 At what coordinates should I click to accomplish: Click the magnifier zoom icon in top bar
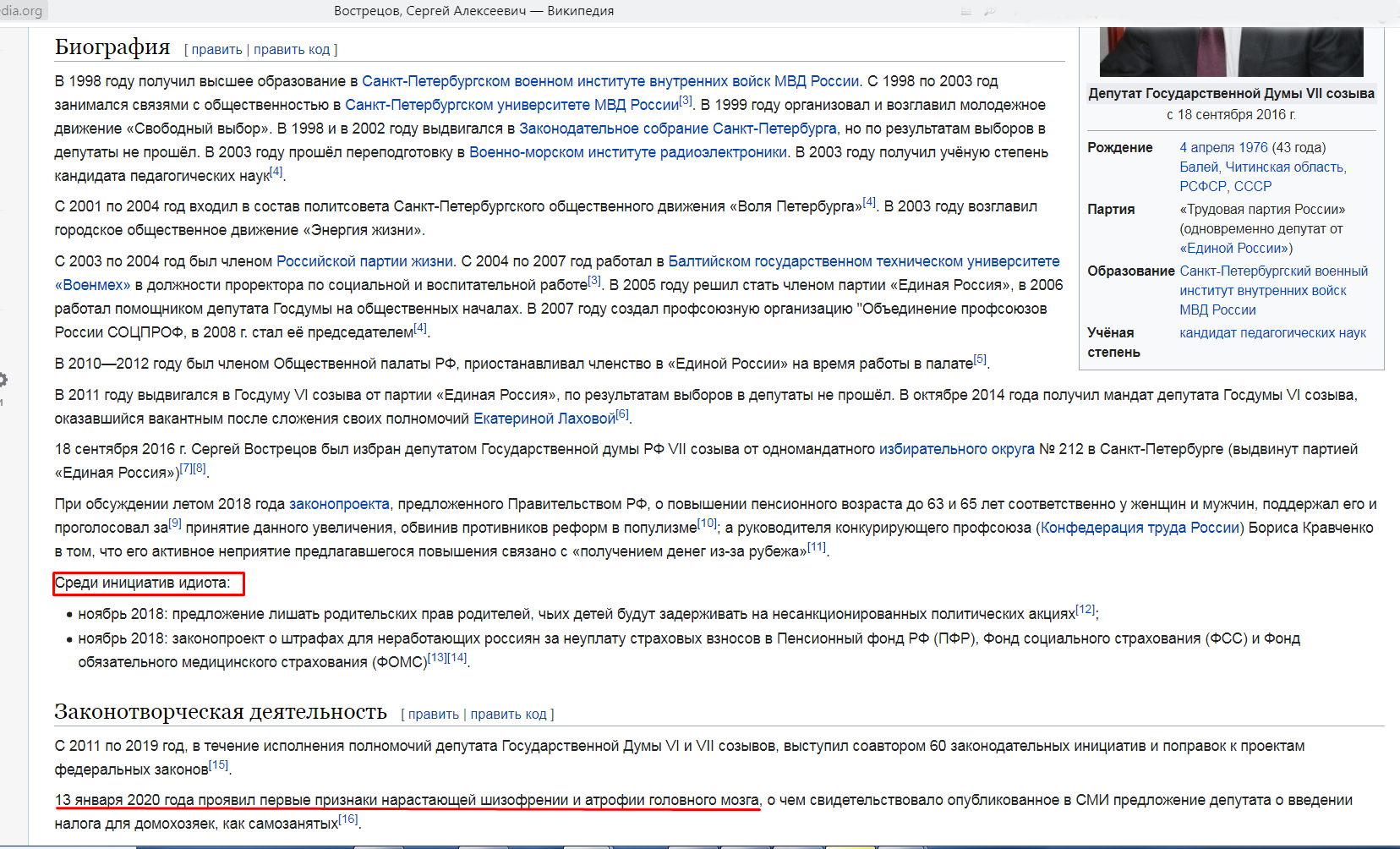click(989, 12)
